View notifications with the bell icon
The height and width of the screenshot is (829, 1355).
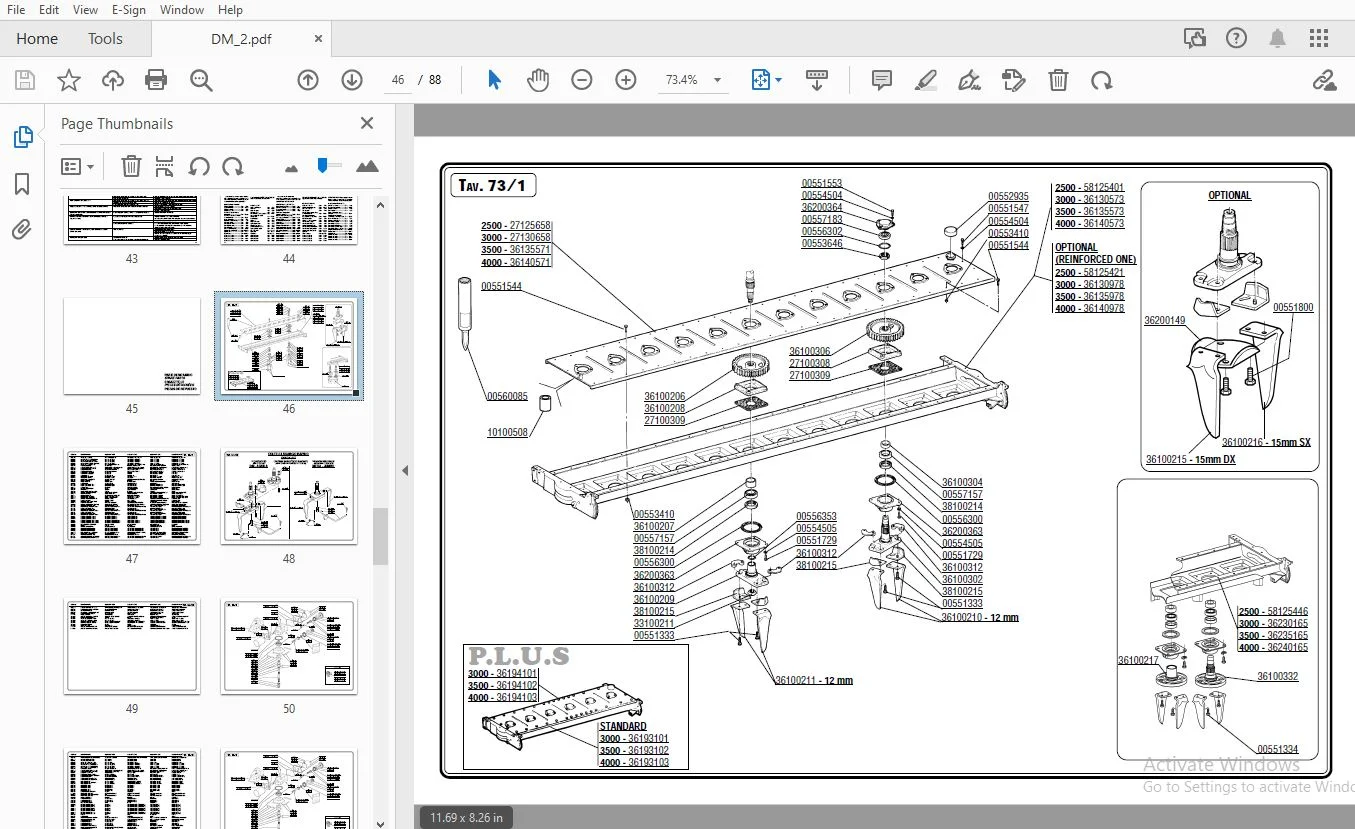1278,38
